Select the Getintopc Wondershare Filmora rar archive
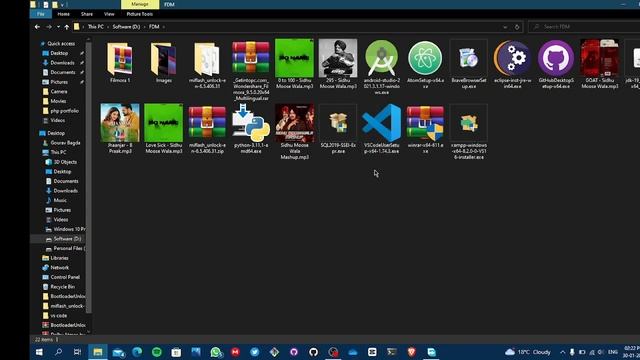 [251, 70]
